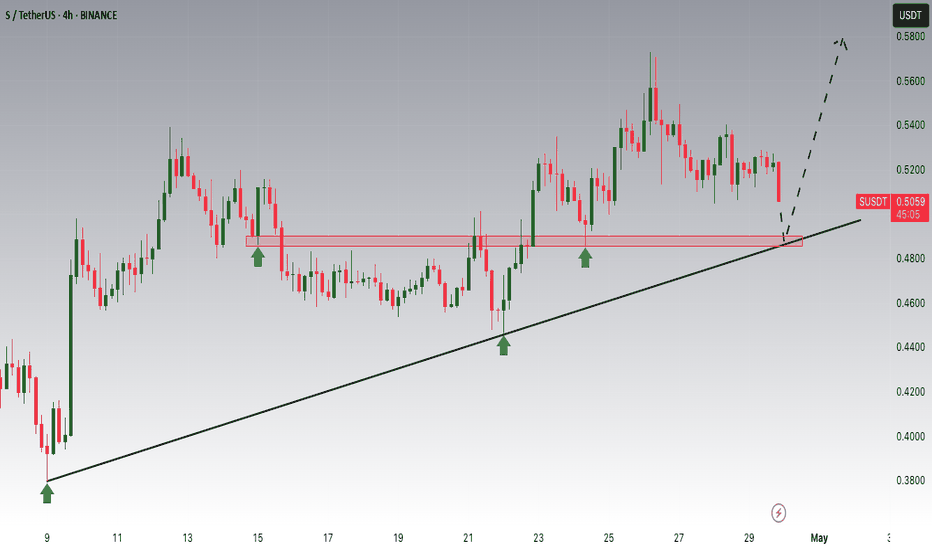932x550 pixels.
Task: Click the date label 23 on time axis
Action: point(538,538)
